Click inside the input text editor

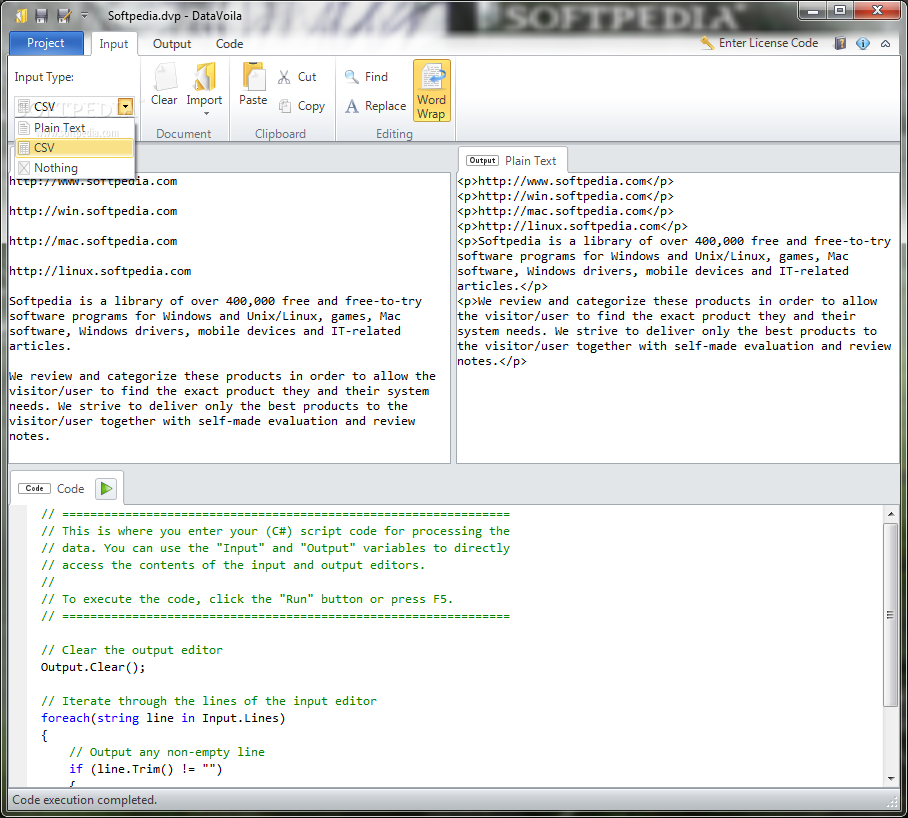(229, 317)
